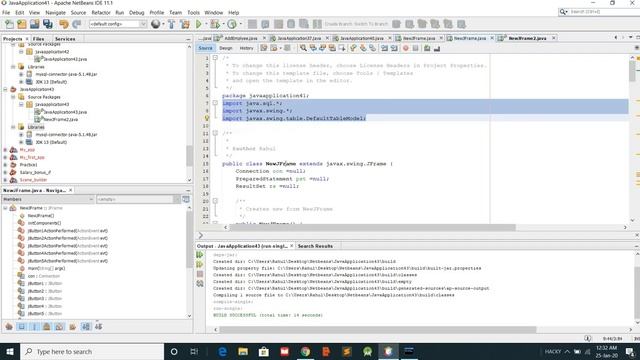The image size is (640, 360).
Task: Click the Comment code icon in editor toolbar
Action: click(x=427, y=48)
